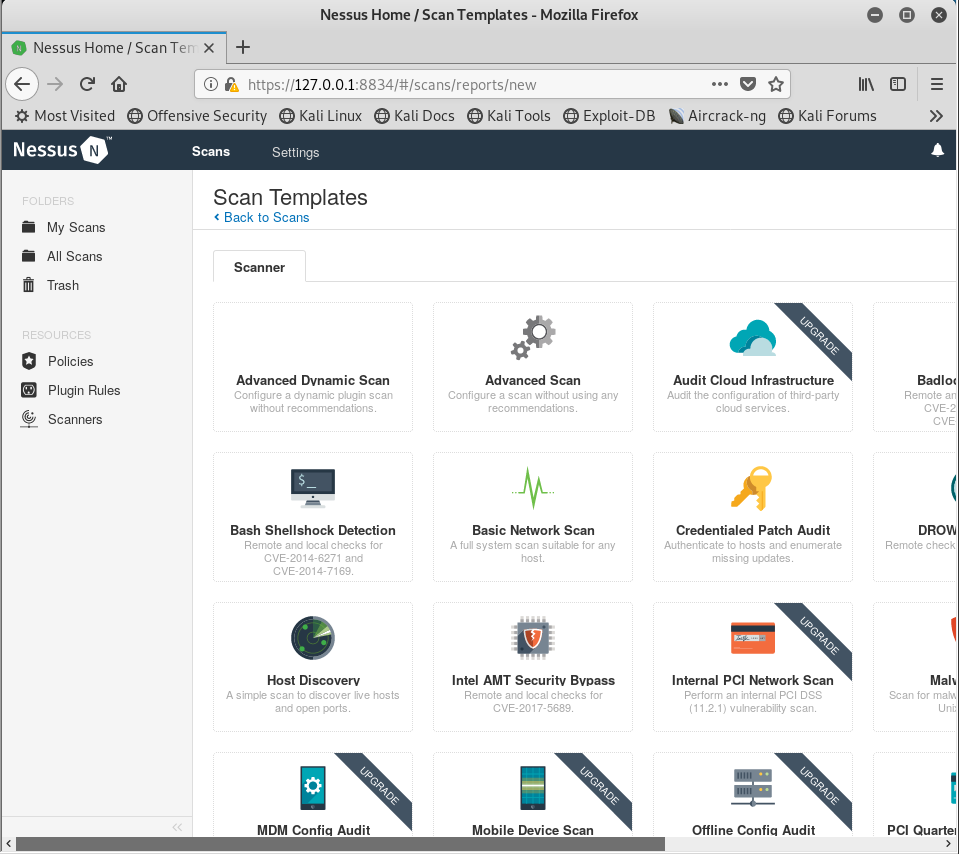This screenshot has width=959, height=854.
Task: Close the Nessus Home browser tab
Action: pyautogui.click(x=209, y=48)
